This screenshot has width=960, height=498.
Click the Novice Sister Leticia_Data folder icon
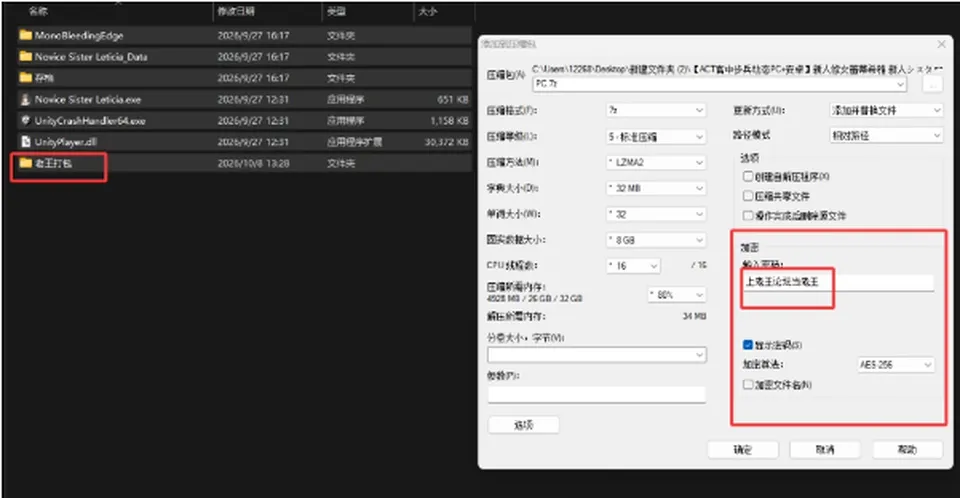point(25,56)
